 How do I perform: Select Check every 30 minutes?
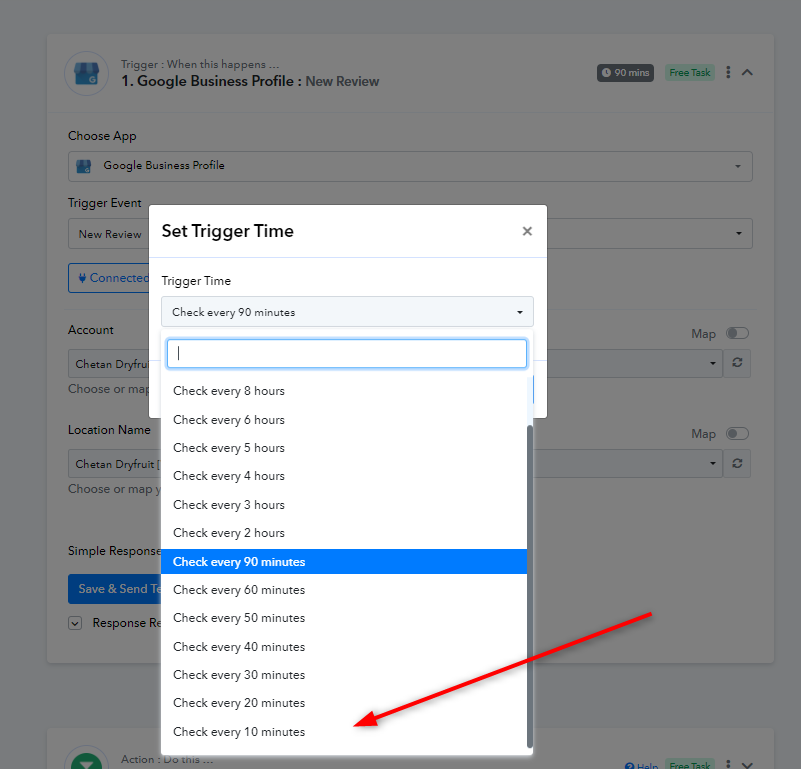click(x=344, y=675)
